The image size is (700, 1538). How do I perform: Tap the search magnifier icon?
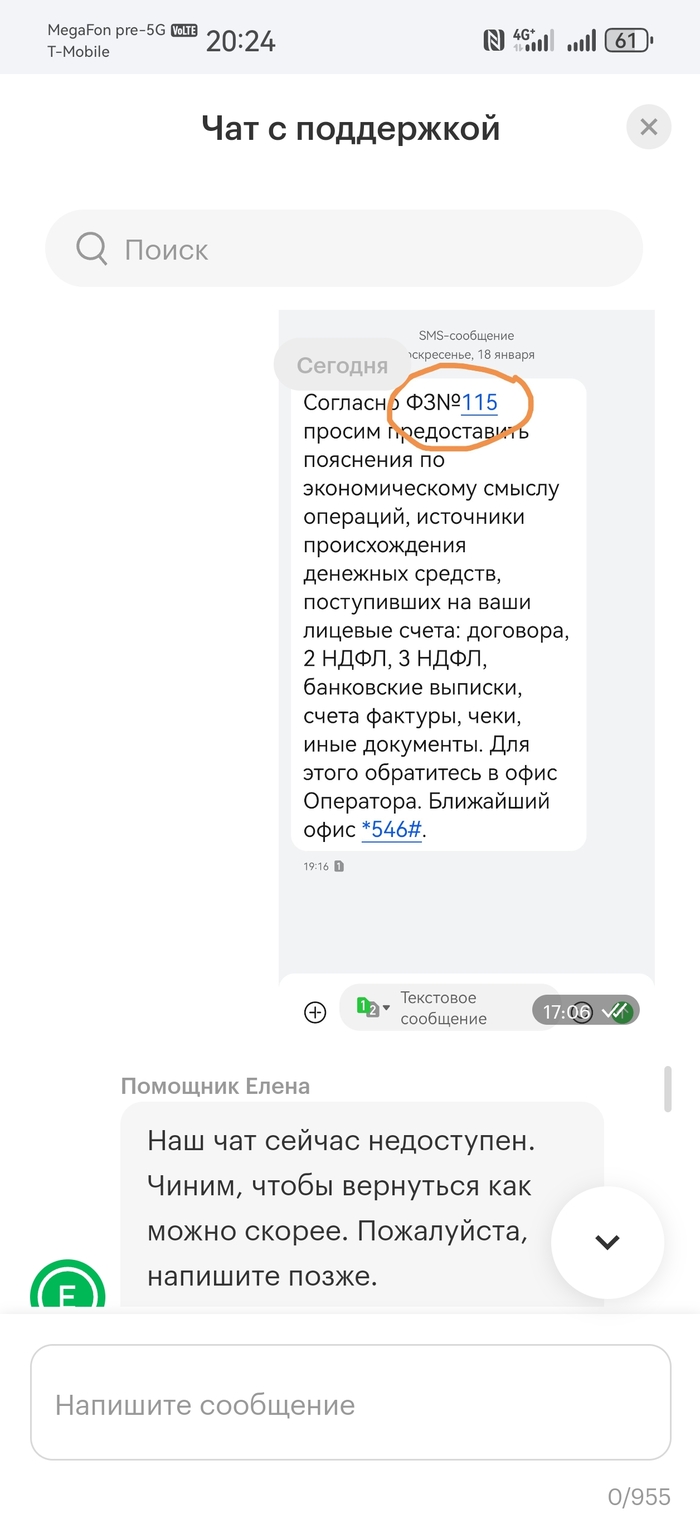click(91, 248)
